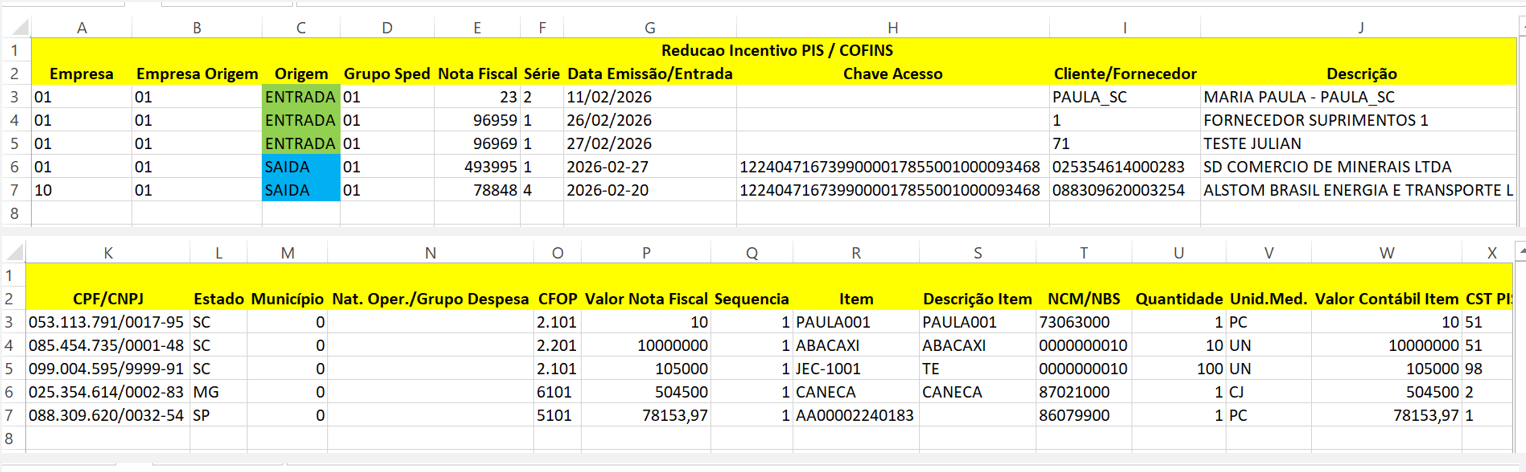Select the Nota Fiscal header cell
The height and width of the screenshot is (472, 1526).
[477, 74]
